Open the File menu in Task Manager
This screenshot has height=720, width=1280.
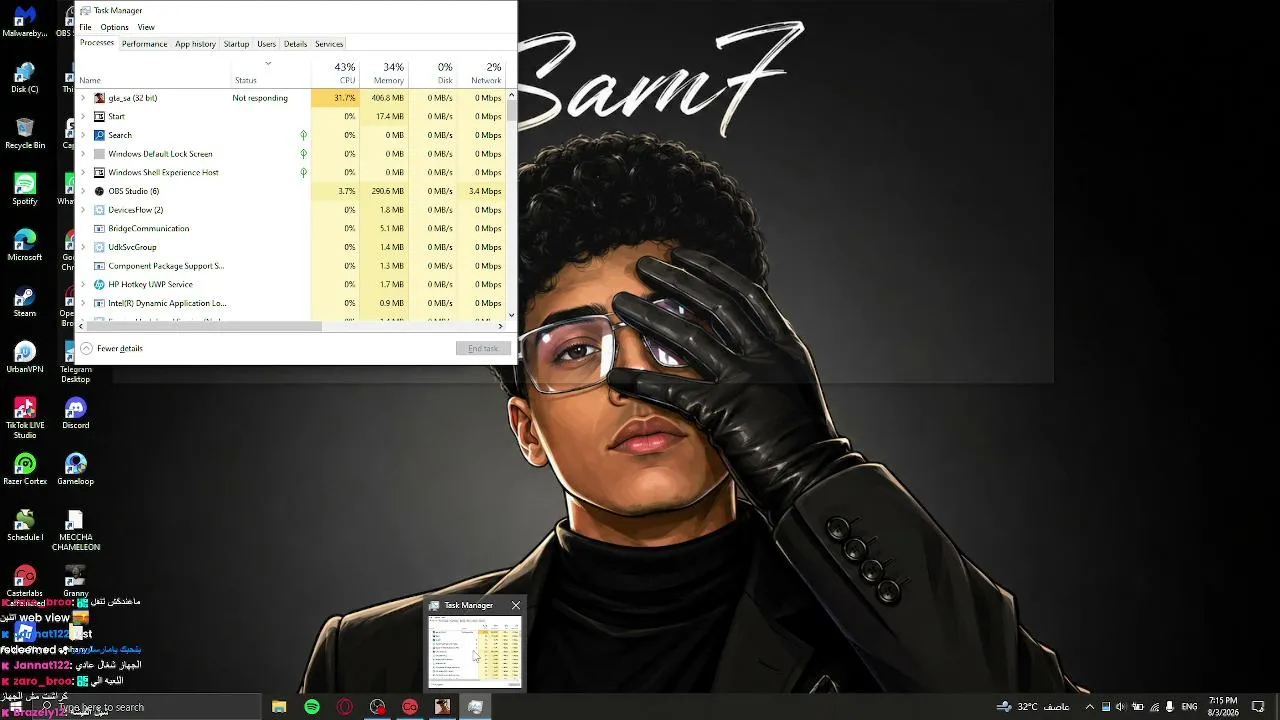pyautogui.click(x=85, y=27)
